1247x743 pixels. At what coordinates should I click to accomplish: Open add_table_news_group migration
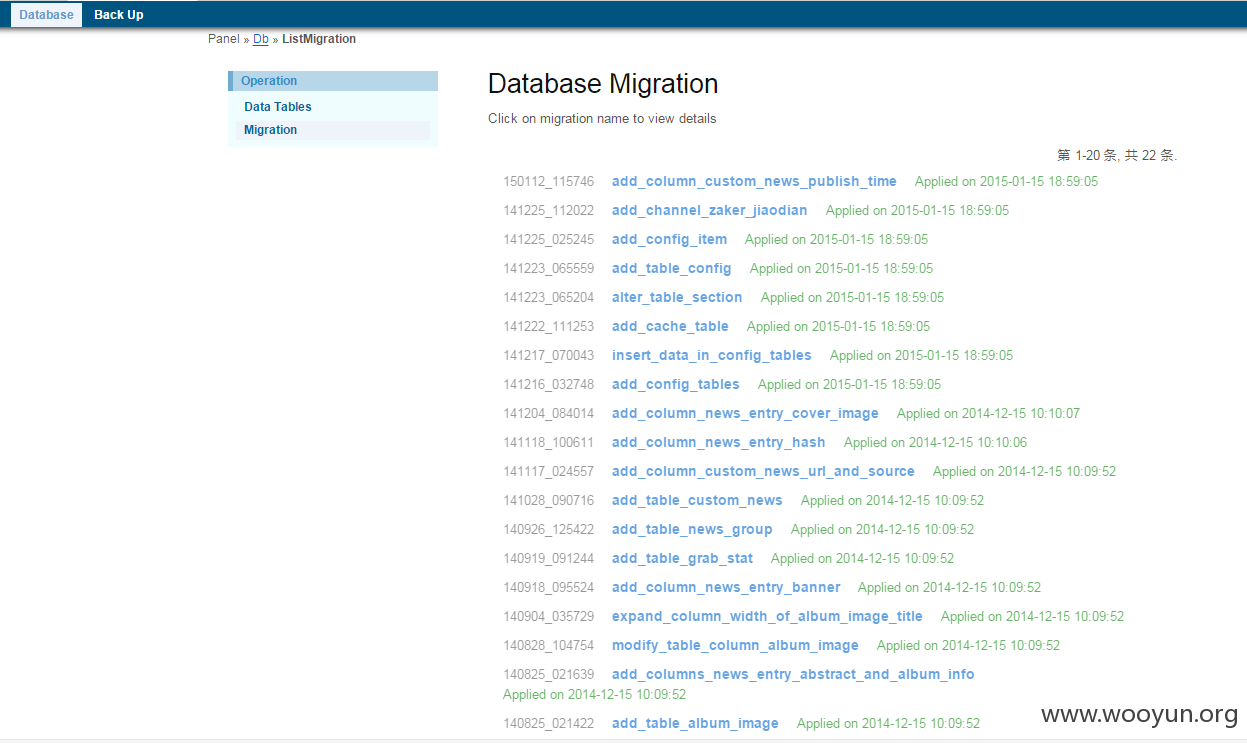coord(692,529)
